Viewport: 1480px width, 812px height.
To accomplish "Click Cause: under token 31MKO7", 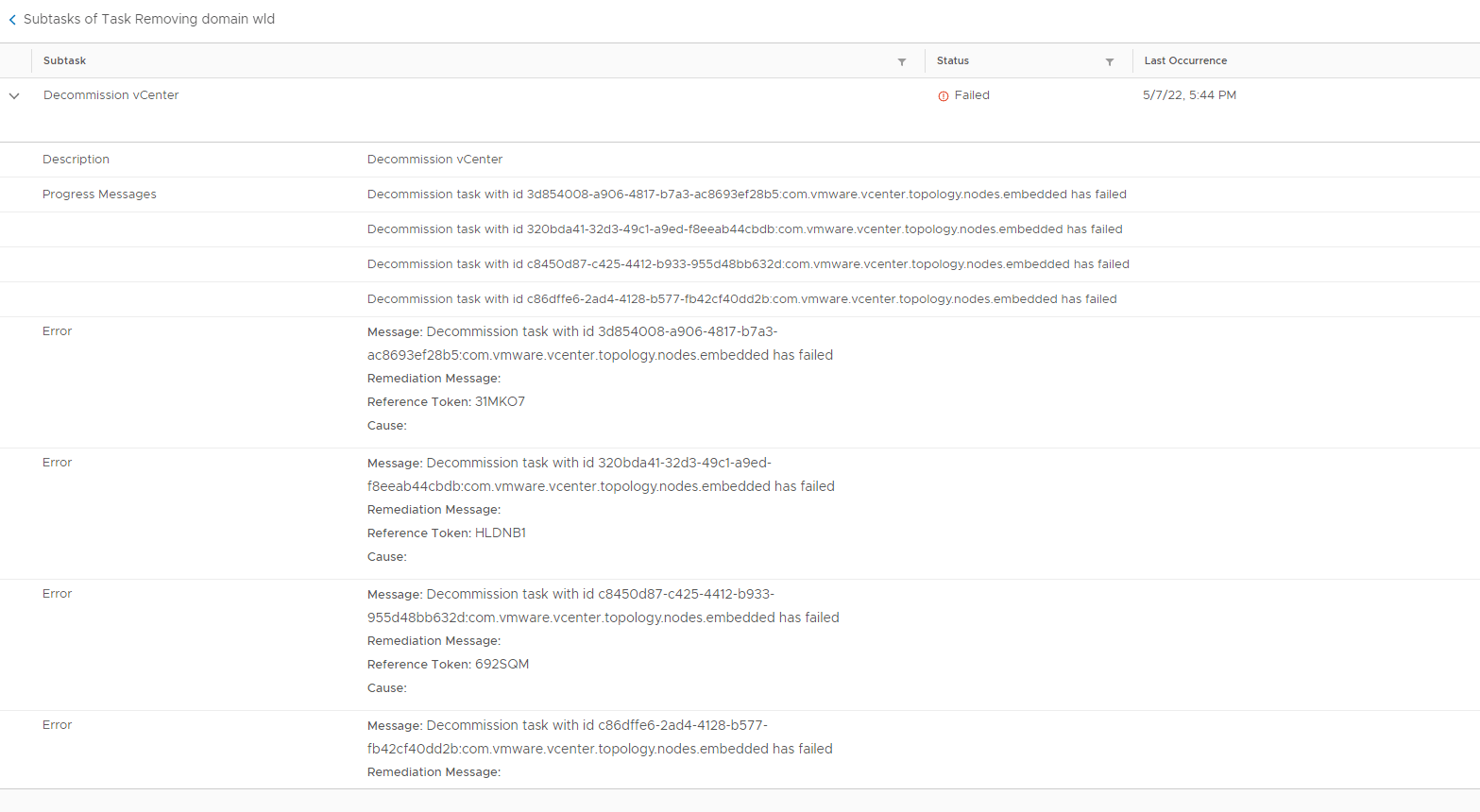I will 387,426.
